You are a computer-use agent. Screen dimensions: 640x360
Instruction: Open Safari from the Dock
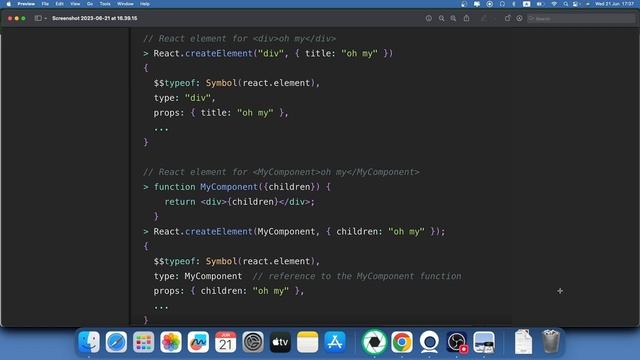pos(116,342)
